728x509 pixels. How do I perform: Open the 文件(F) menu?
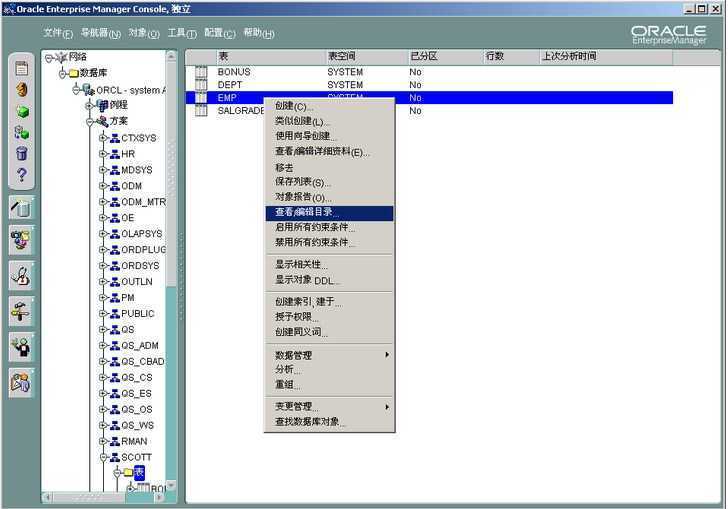58,33
